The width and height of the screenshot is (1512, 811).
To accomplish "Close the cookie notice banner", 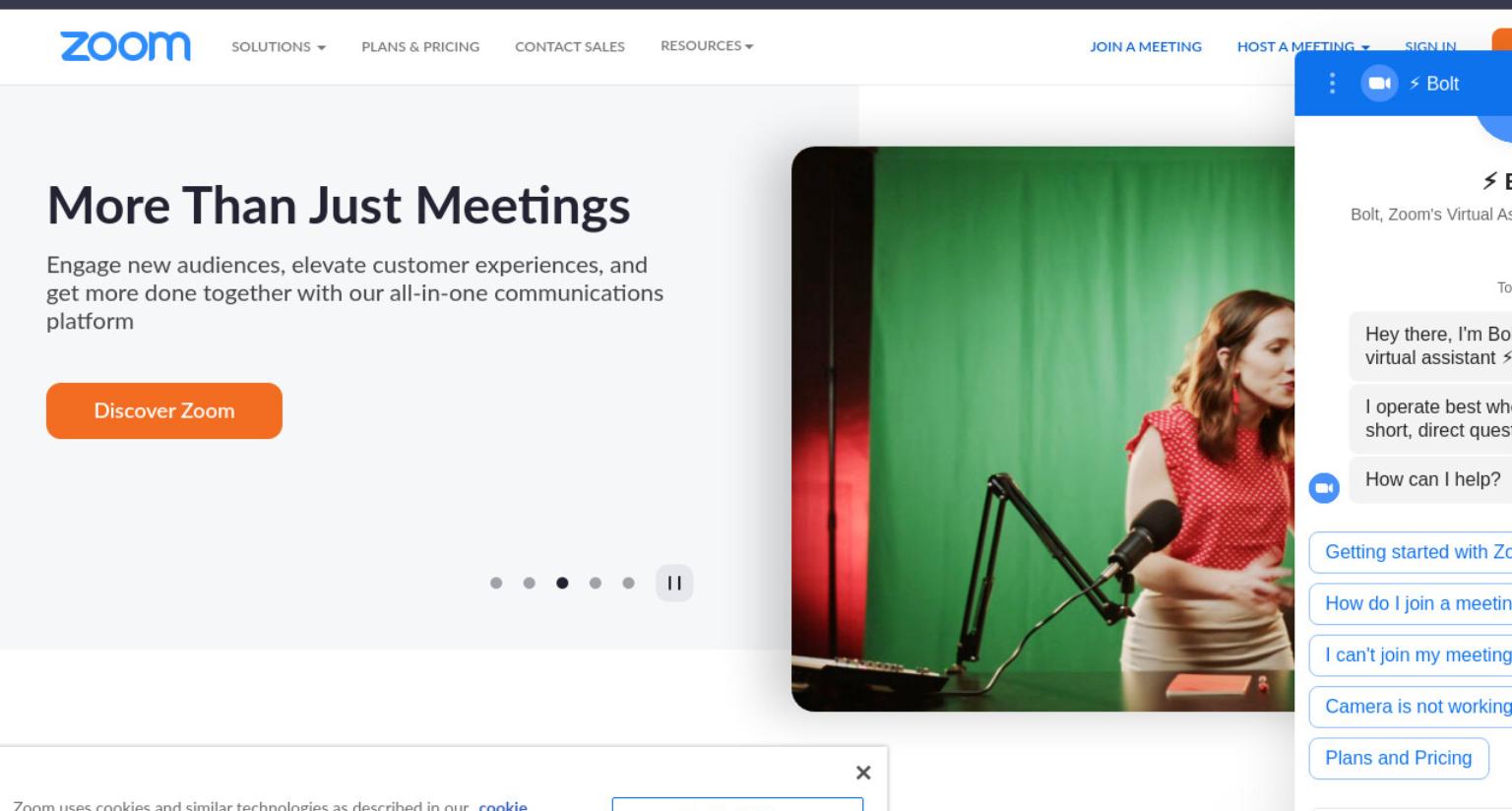I will coord(863,773).
